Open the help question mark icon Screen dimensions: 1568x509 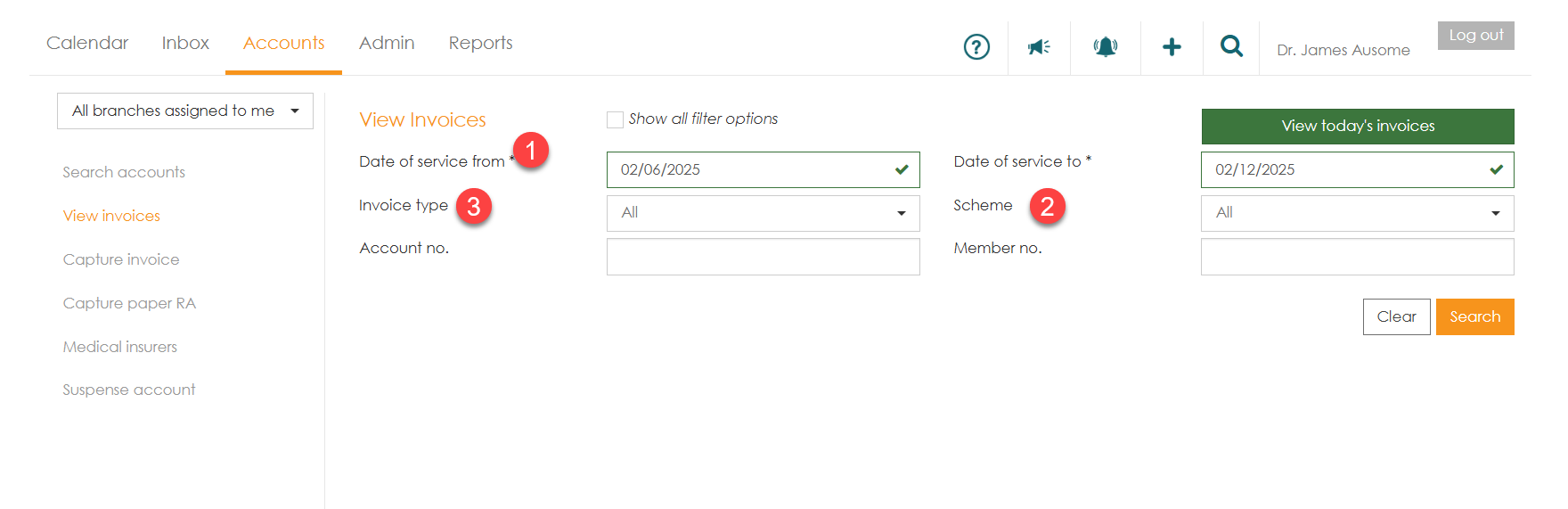(976, 46)
